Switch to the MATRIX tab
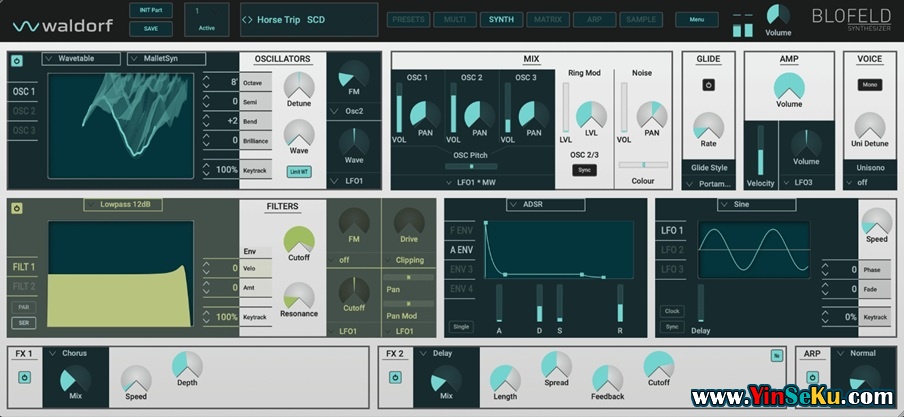This screenshot has height=417, width=904. 547,19
